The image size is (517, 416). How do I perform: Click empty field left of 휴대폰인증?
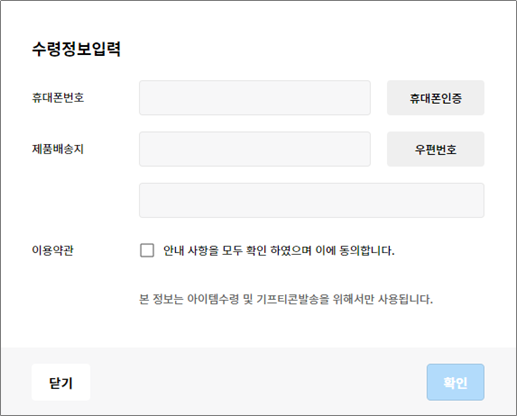tap(255, 98)
